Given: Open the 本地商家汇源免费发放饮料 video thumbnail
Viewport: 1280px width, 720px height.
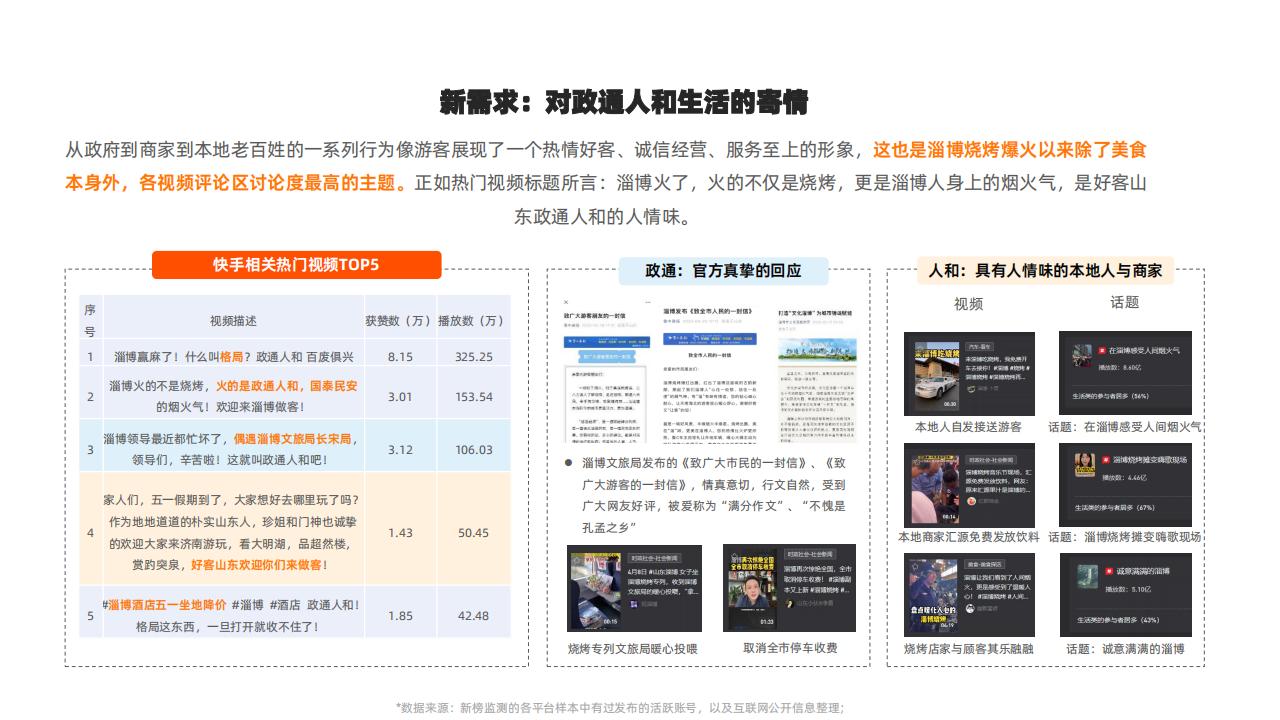Looking at the screenshot, I should pos(969,485).
